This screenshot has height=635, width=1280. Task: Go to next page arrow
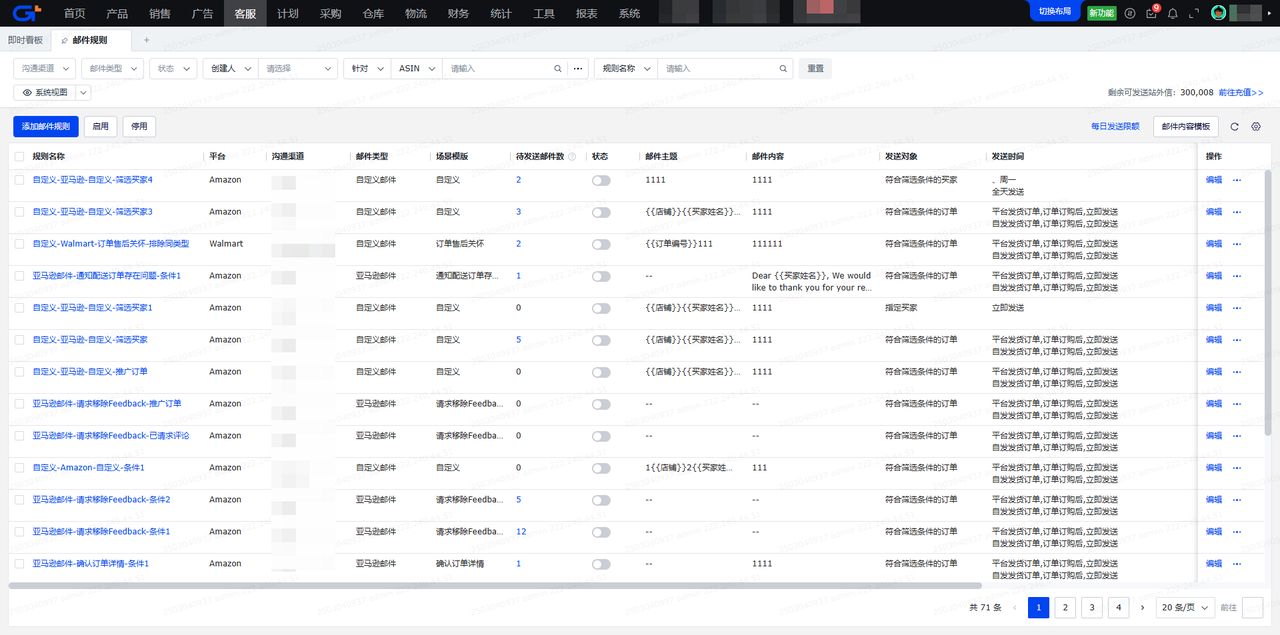tap(1142, 607)
